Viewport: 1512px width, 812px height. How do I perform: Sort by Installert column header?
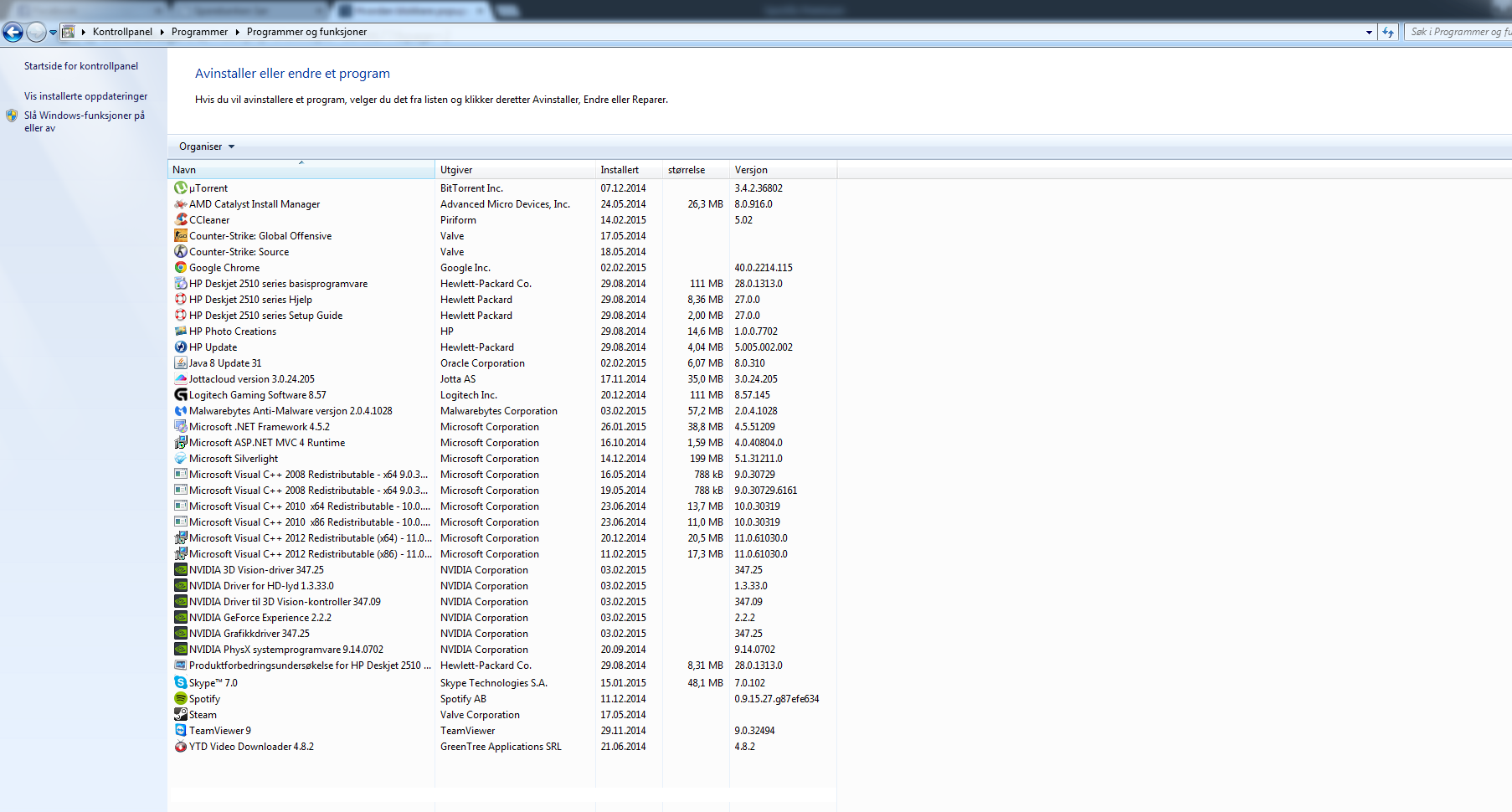629,169
